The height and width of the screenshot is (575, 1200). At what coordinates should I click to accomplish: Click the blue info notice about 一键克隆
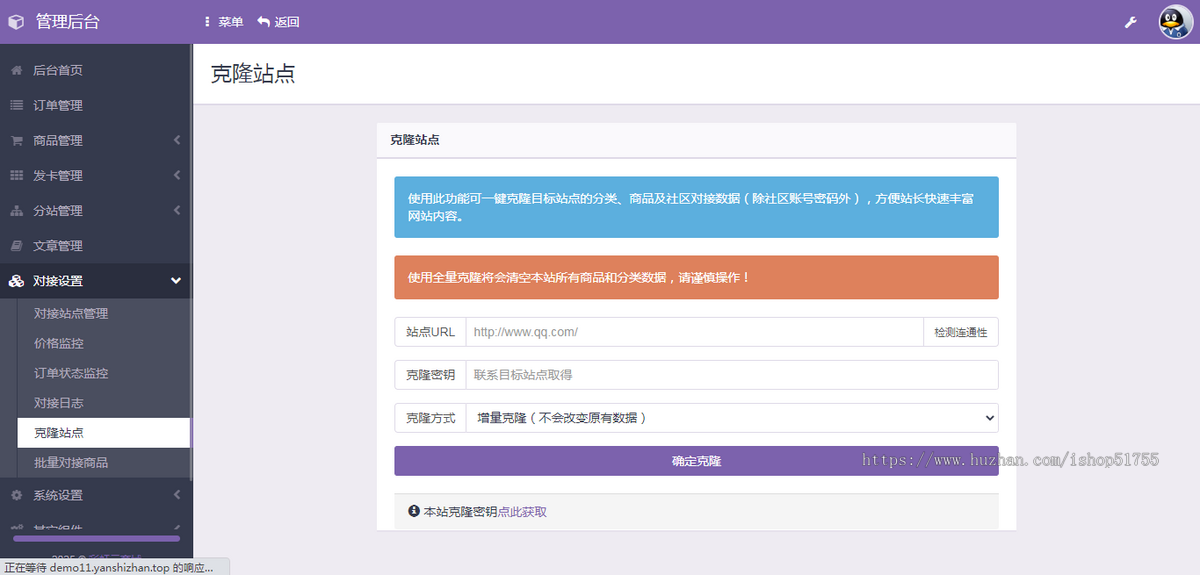[x=696, y=207]
